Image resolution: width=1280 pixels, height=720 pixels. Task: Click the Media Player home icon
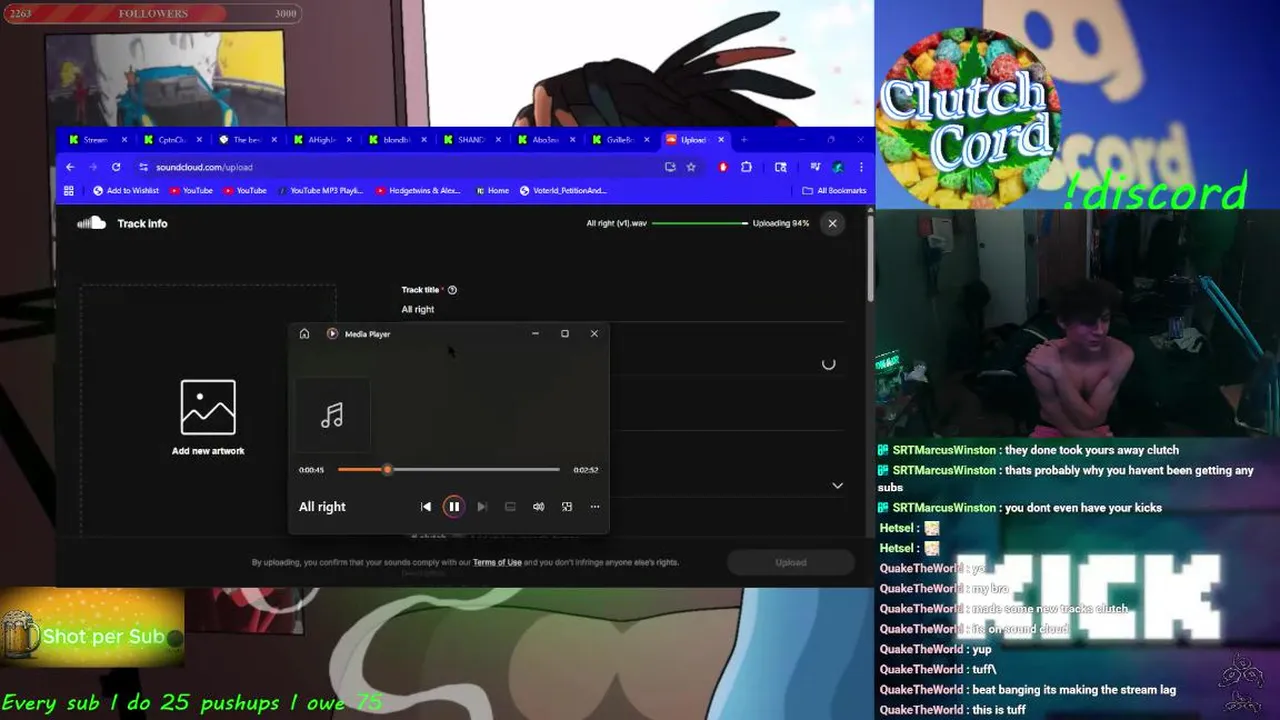pyautogui.click(x=304, y=334)
